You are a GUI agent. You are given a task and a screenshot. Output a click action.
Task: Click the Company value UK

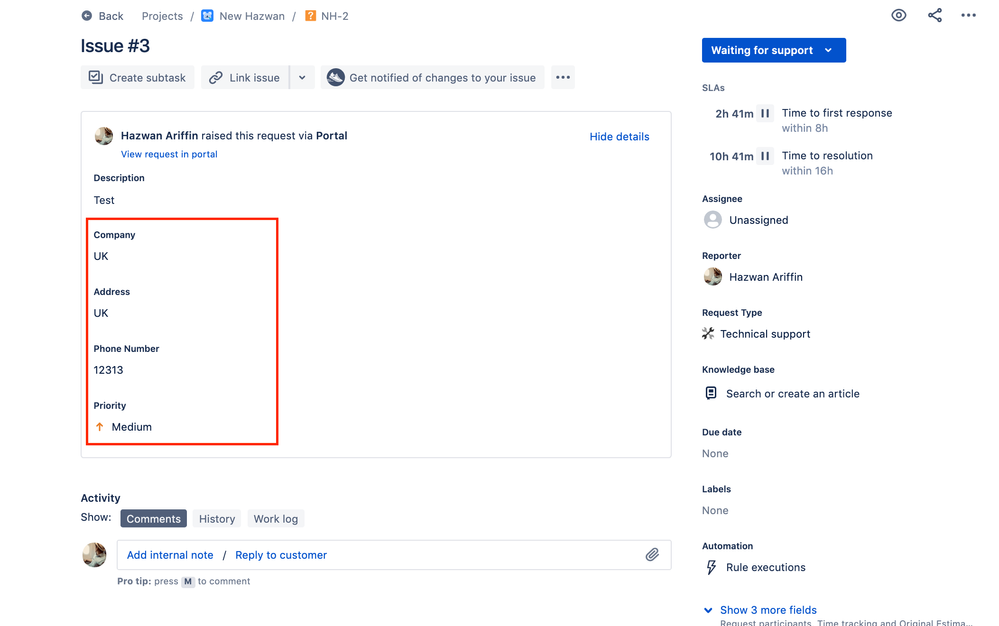(101, 256)
